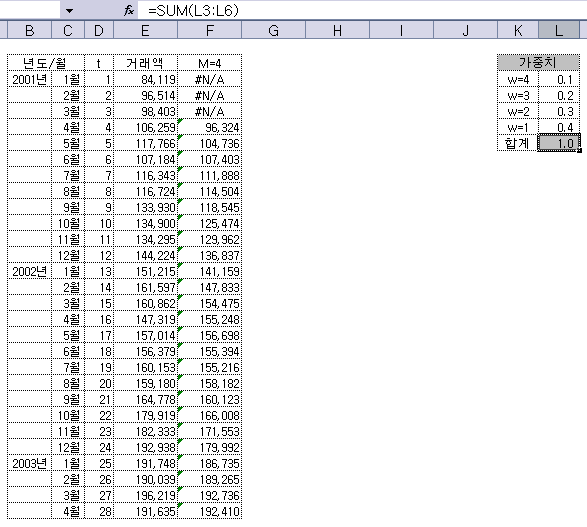Click the 가중치 header cell
This screenshot has height=527, width=587.
tap(538, 63)
